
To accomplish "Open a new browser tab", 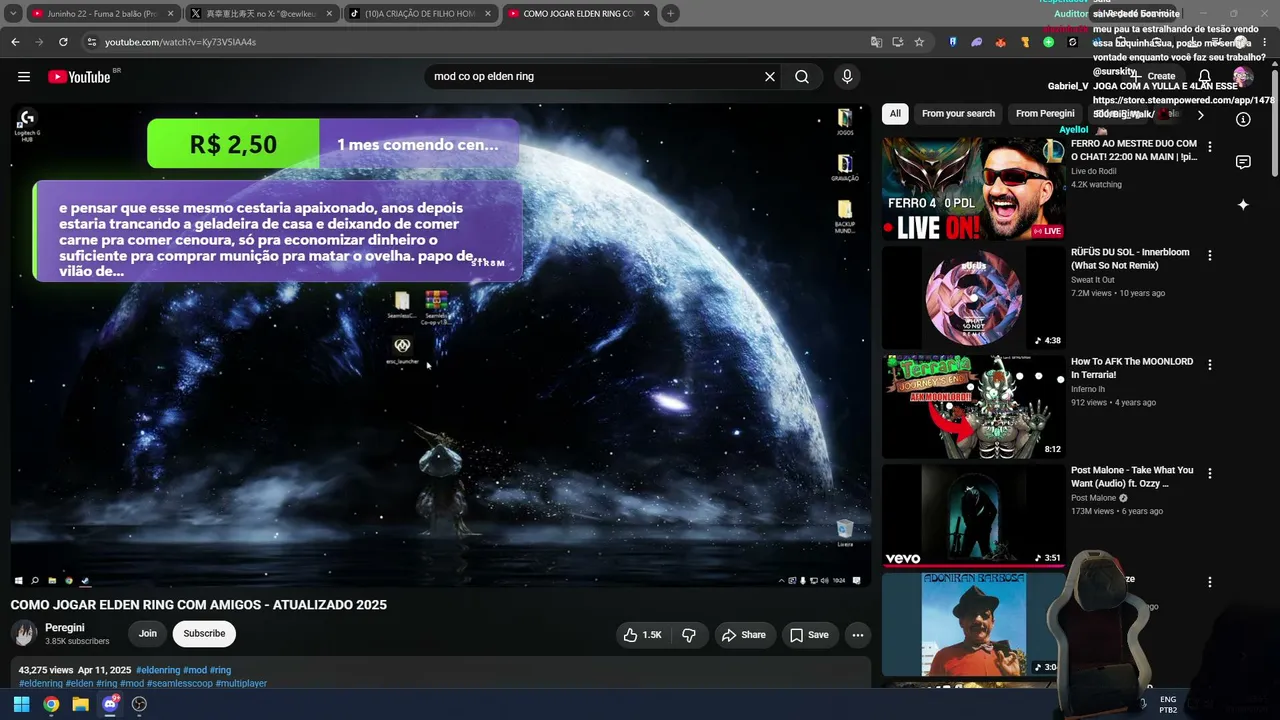I will pos(670,13).
